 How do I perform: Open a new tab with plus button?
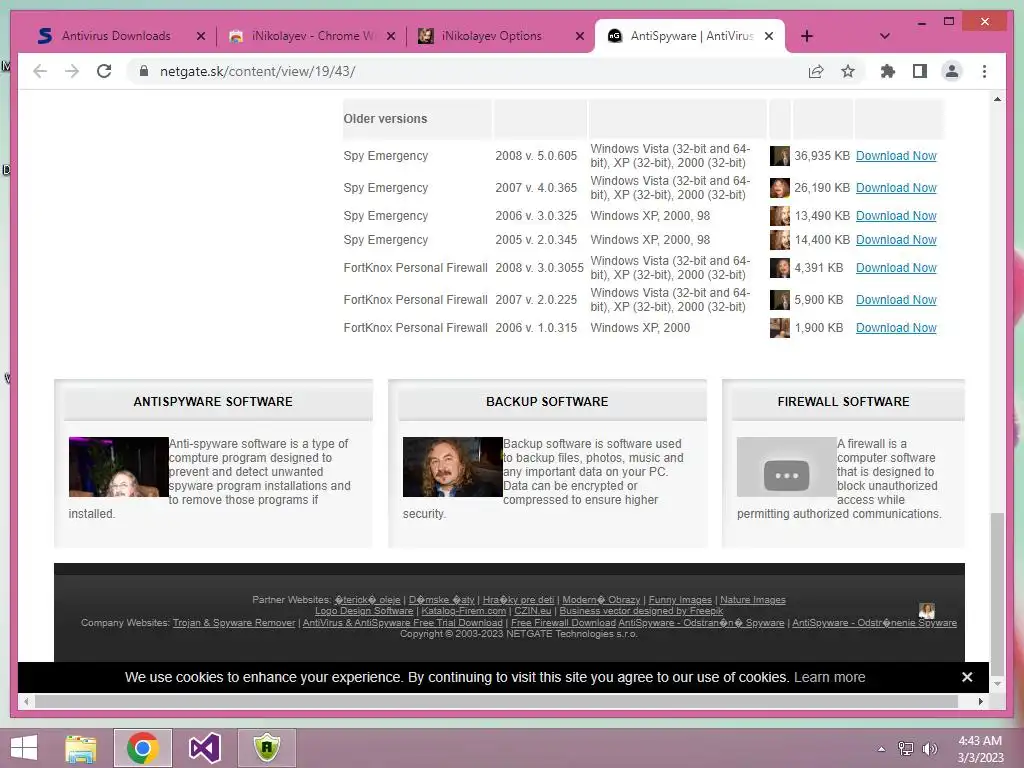807,36
